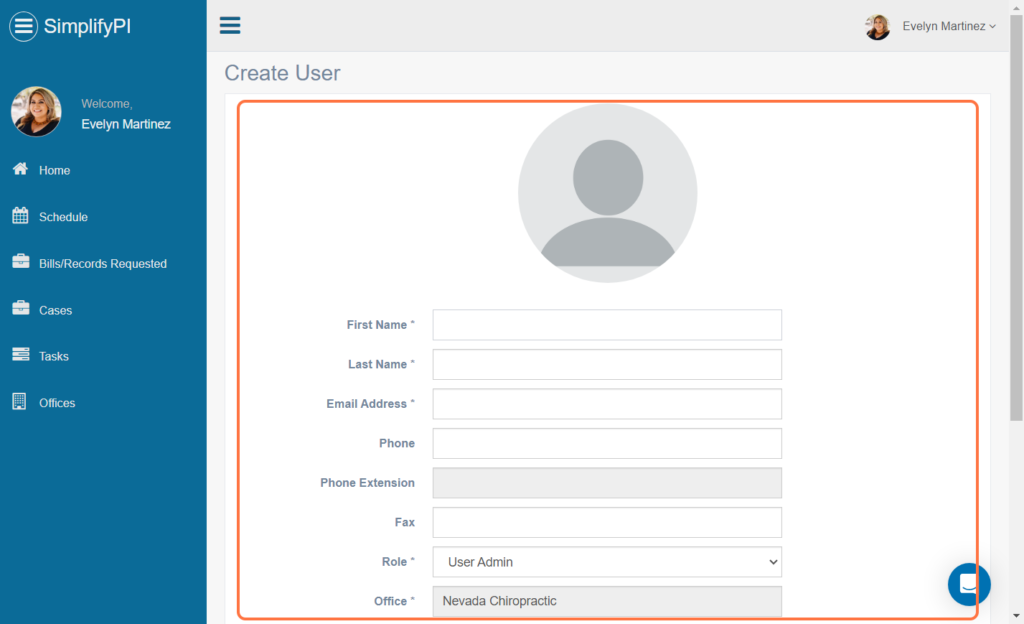This screenshot has width=1024, height=624.
Task: Click the Role label
Action: pyautogui.click(x=398, y=562)
